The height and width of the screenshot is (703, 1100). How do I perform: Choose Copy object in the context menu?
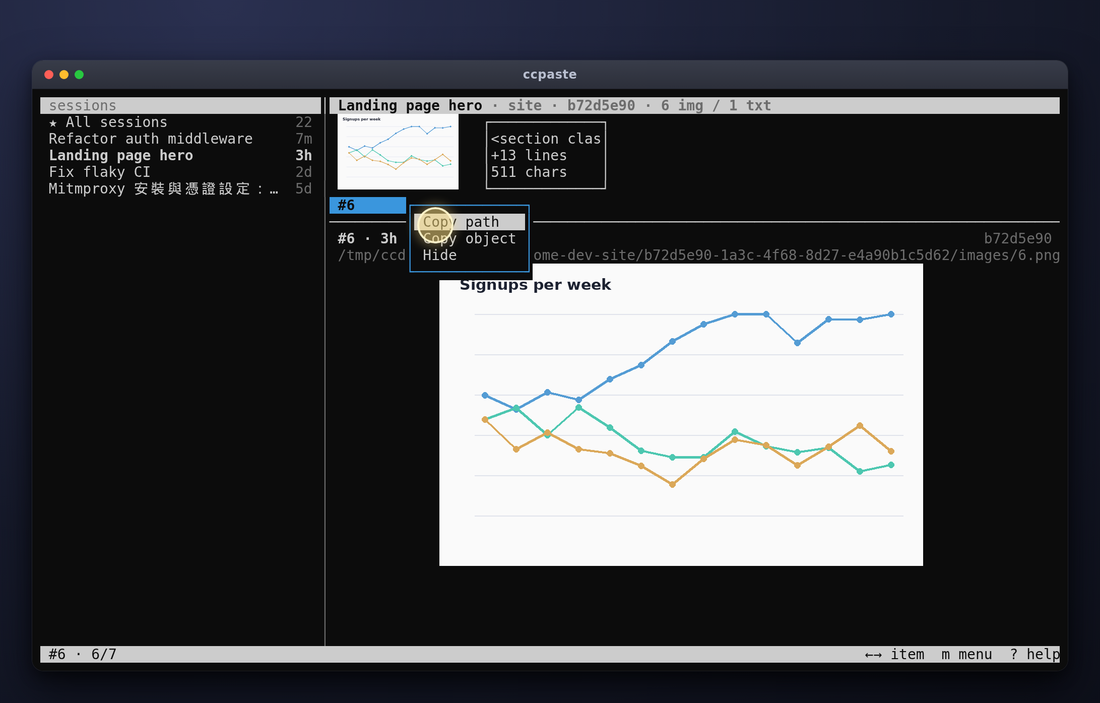coord(469,239)
